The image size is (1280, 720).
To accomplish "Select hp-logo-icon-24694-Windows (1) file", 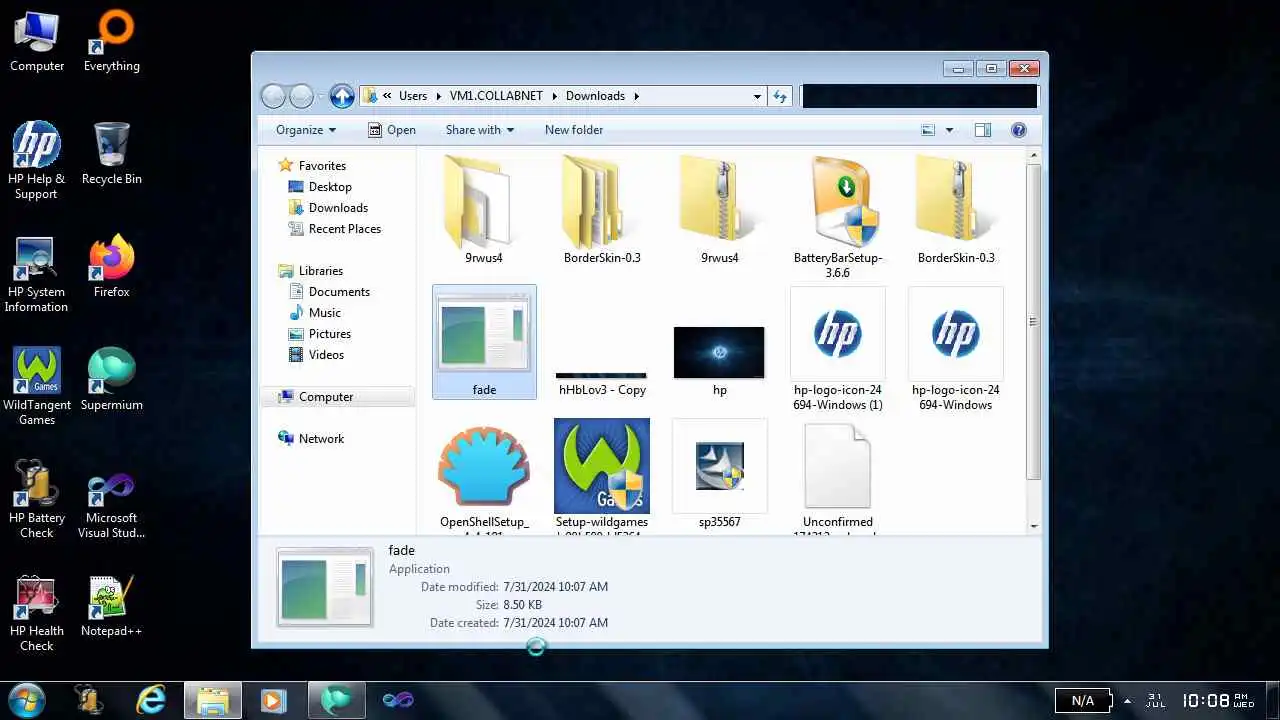I will [838, 349].
